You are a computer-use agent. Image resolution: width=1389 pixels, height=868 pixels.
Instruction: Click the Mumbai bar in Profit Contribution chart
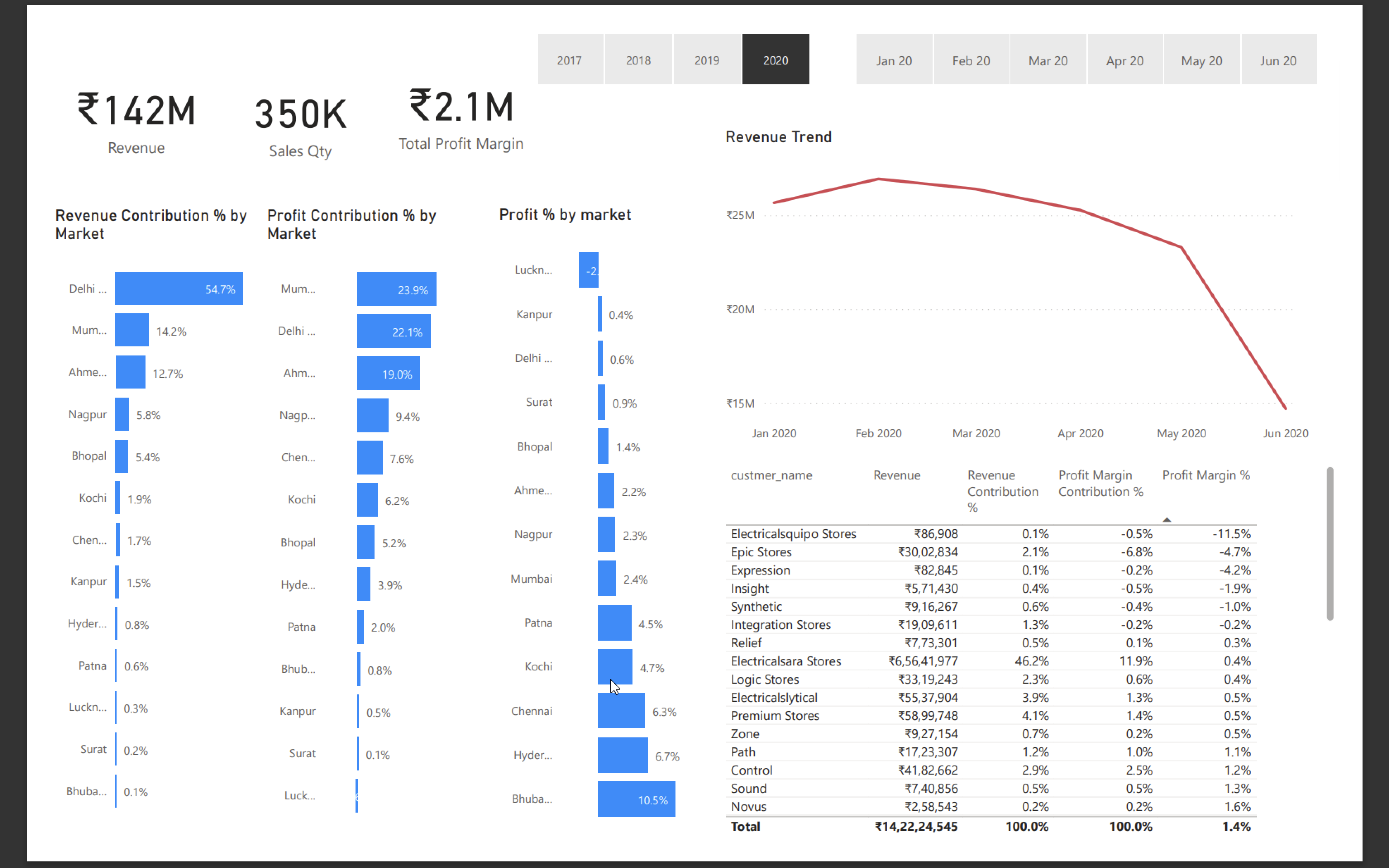(396, 289)
